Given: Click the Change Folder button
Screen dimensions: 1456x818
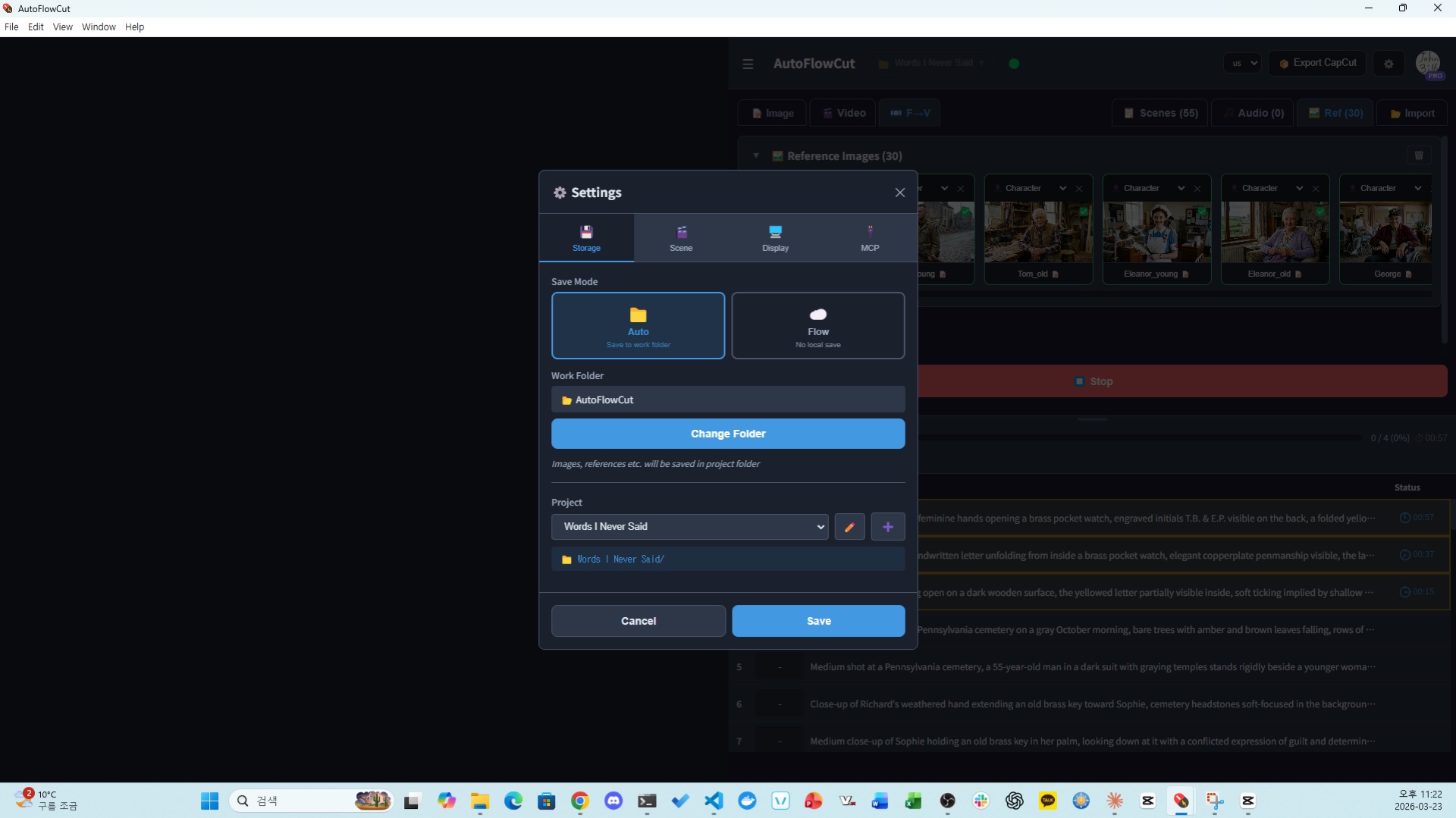Looking at the screenshot, I should (x=728, y=434).
